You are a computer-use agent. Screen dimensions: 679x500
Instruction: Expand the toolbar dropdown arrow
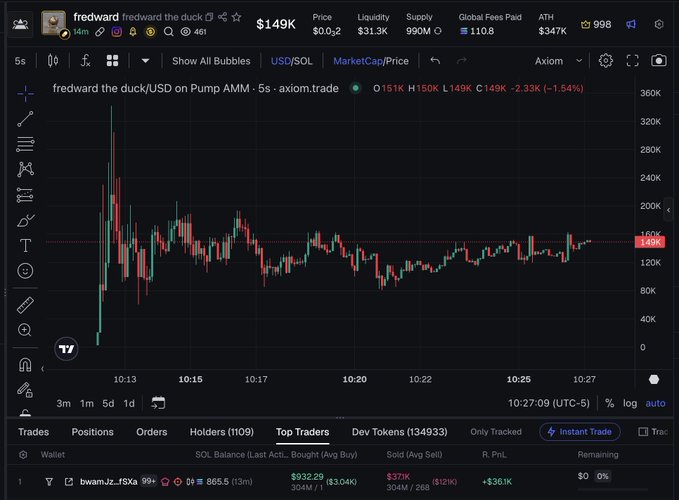click(146, 61)
